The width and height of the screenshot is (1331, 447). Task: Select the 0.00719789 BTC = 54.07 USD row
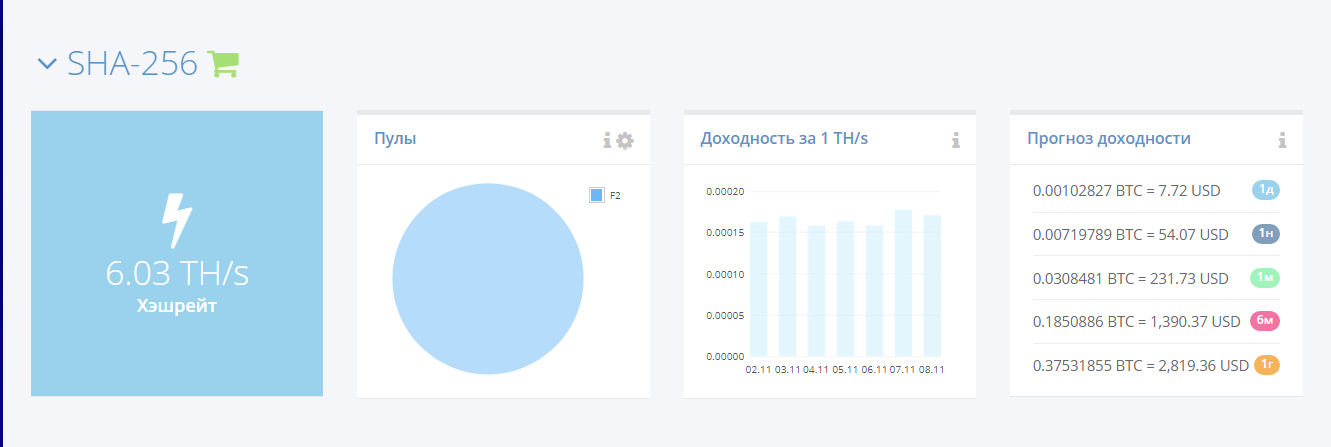[1156, 234]
